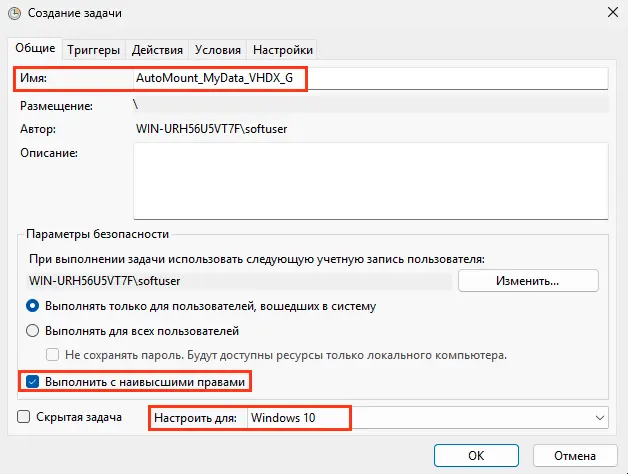Uncheck Выполнить с наивысшими правами
Viewport: 628px width, 474px height.
(x=33, y=381)
